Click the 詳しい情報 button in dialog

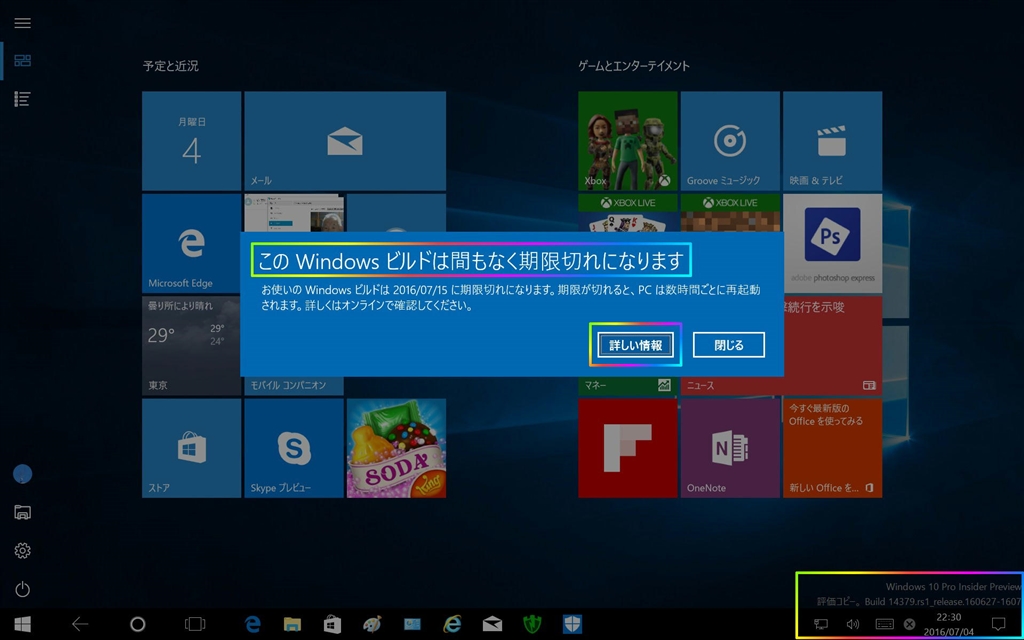635,345
